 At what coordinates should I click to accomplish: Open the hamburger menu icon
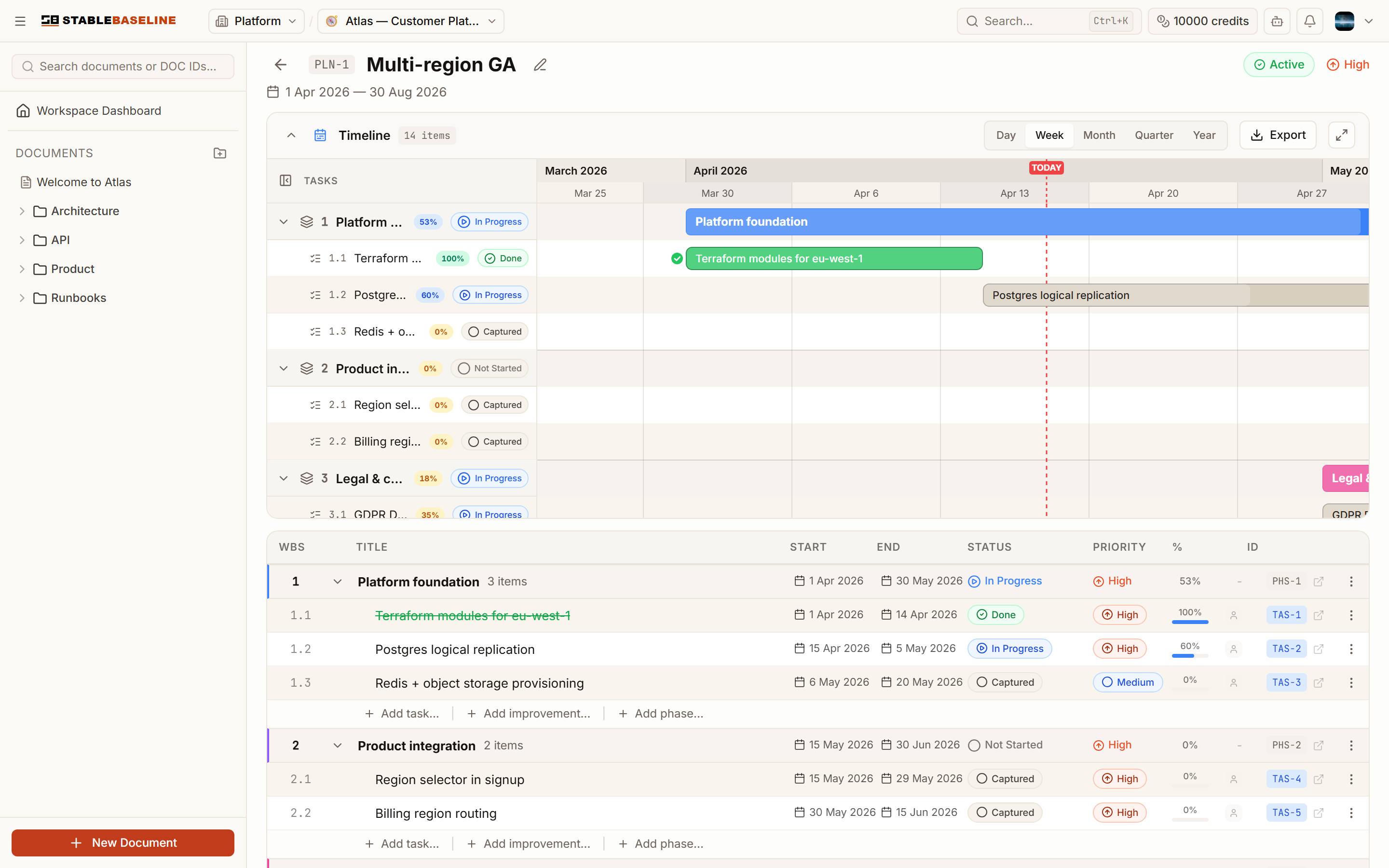pos(20,21)
